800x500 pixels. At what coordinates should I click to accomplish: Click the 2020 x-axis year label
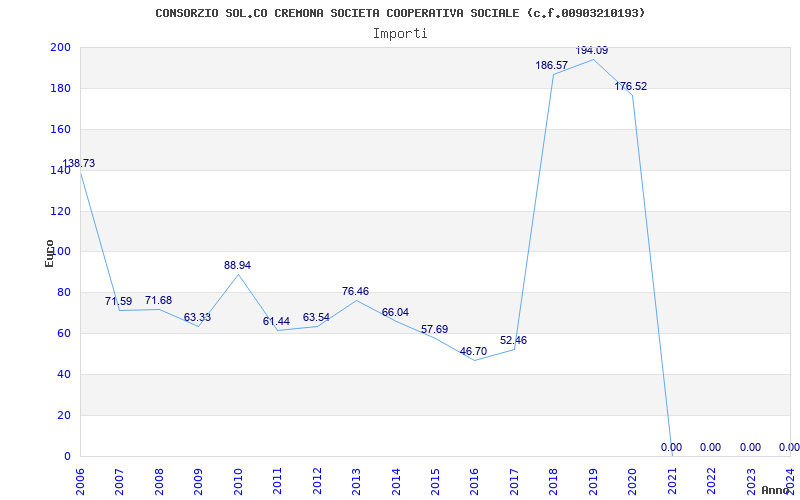click(632, 481)
